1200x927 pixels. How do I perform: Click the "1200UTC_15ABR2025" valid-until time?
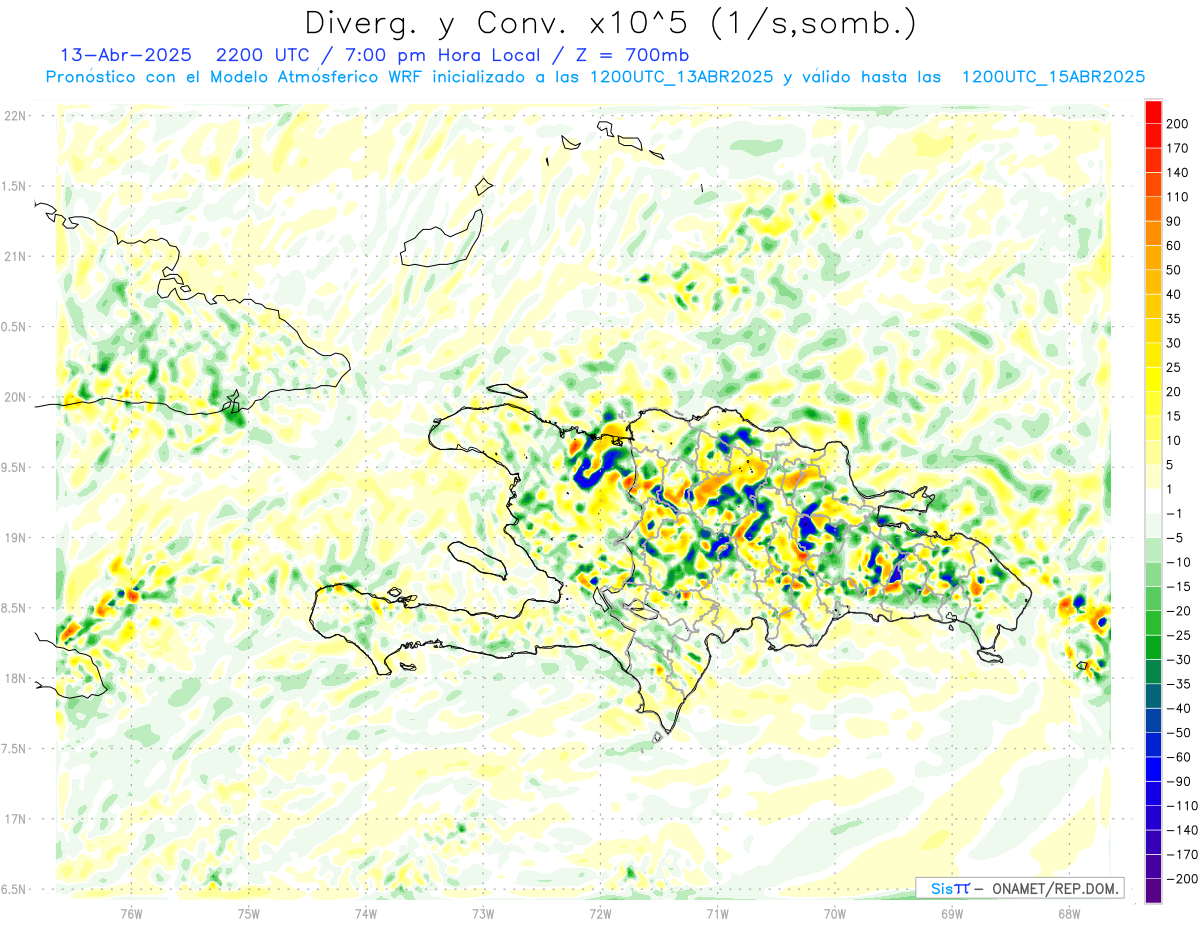pos(1052,77)
